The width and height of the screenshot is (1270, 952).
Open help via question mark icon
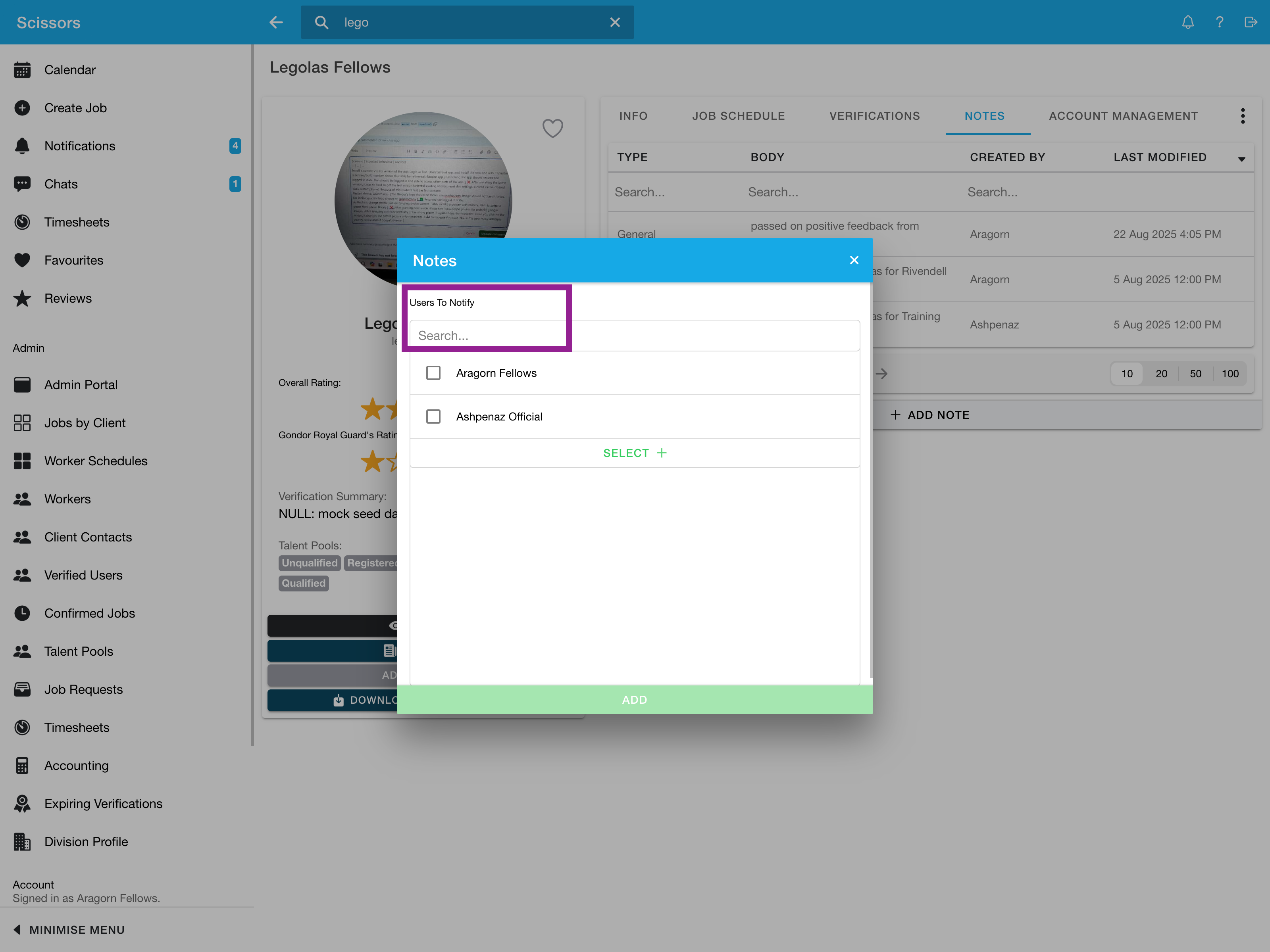coord(1219,22)
